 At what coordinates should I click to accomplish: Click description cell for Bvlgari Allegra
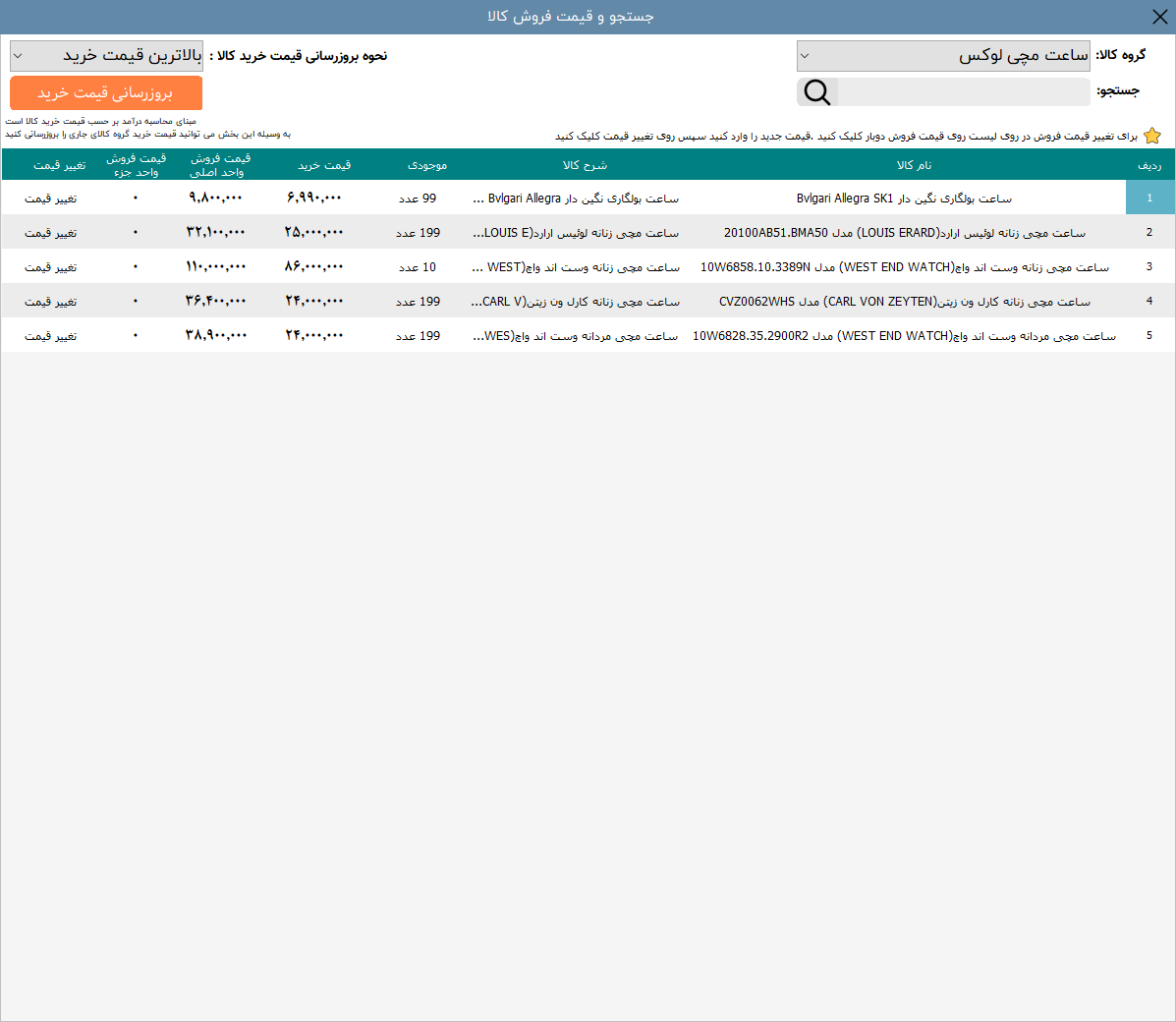(576, 199)
